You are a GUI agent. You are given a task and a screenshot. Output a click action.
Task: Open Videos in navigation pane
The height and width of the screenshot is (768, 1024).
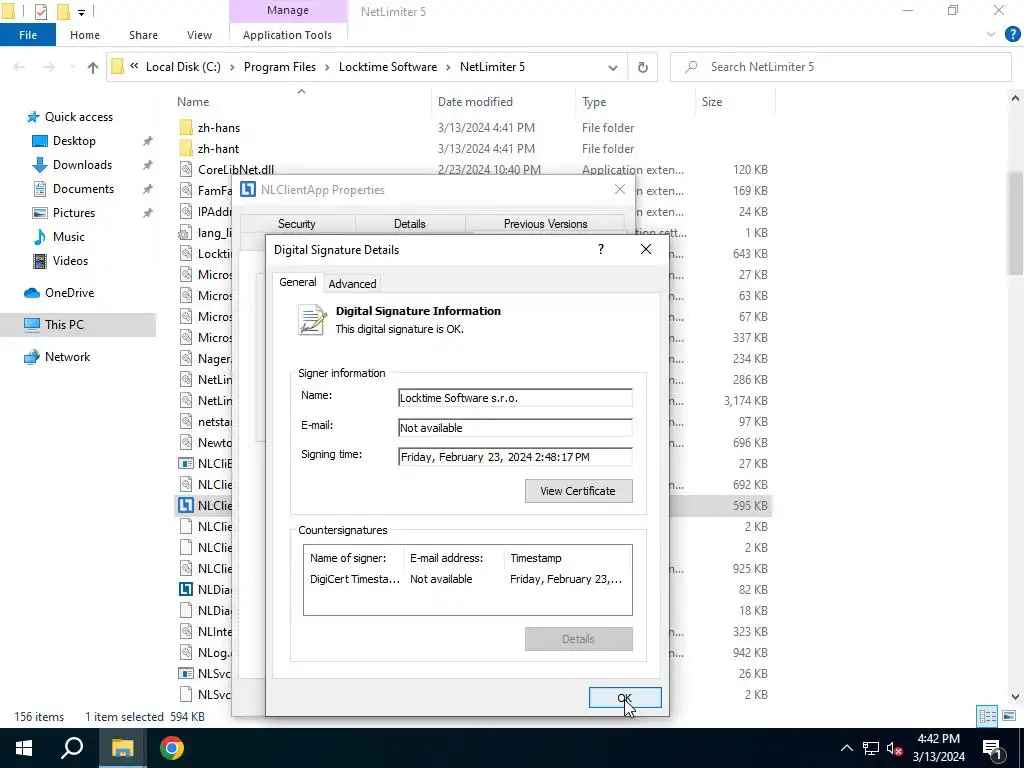(70, 261)
